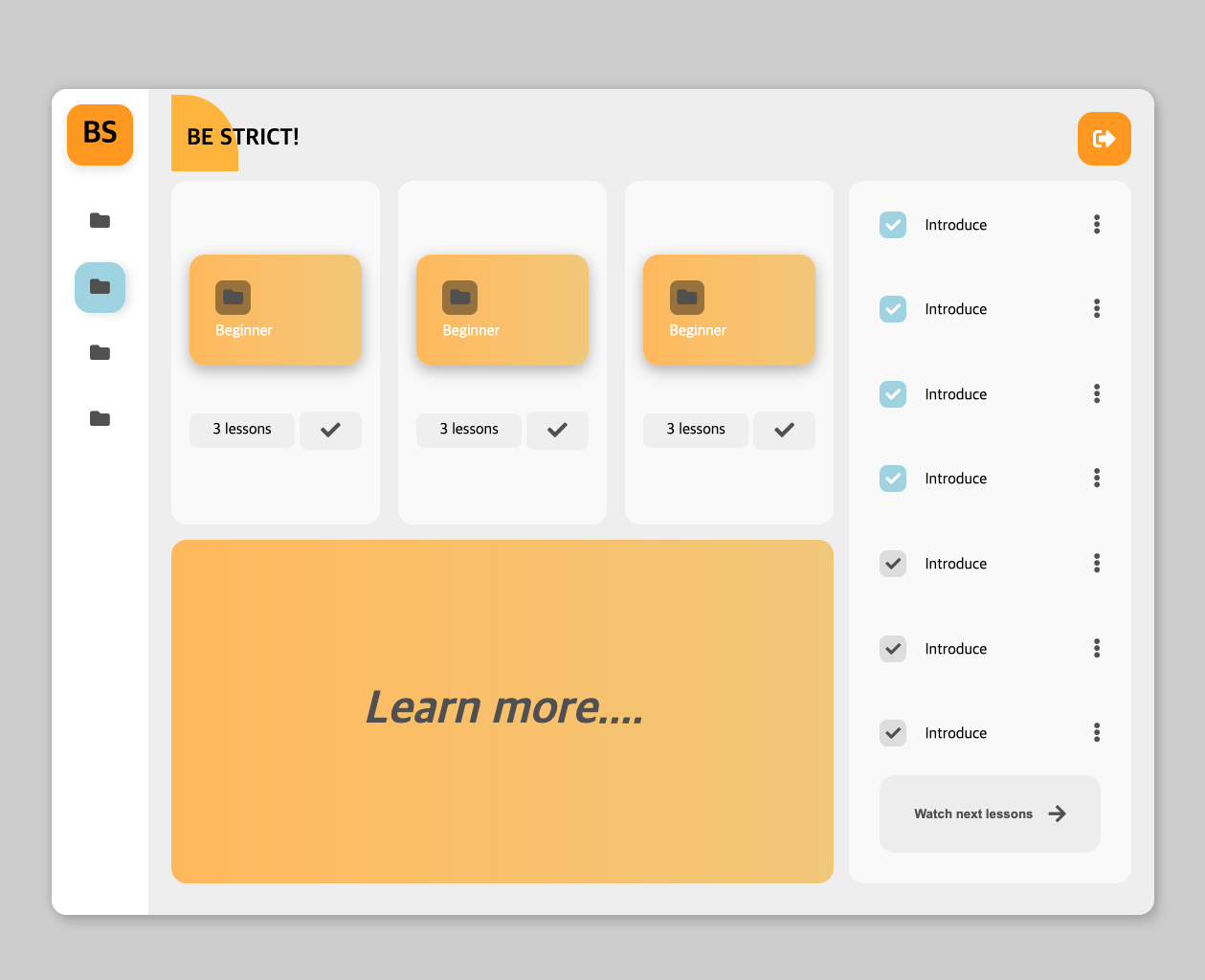The image size is (1205, 980).
Task: Open the first sidebar folder icon
Action: click(x=100, y=220)
